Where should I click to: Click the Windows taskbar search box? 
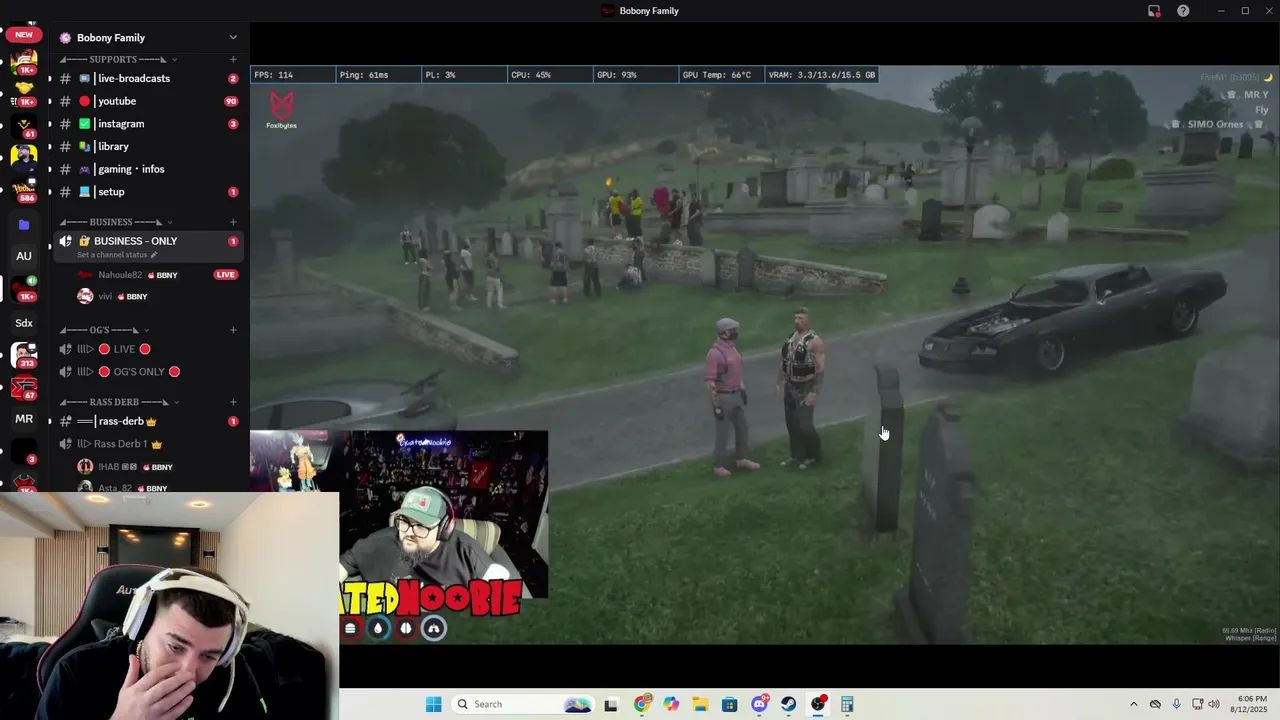[x=521, y=704]
